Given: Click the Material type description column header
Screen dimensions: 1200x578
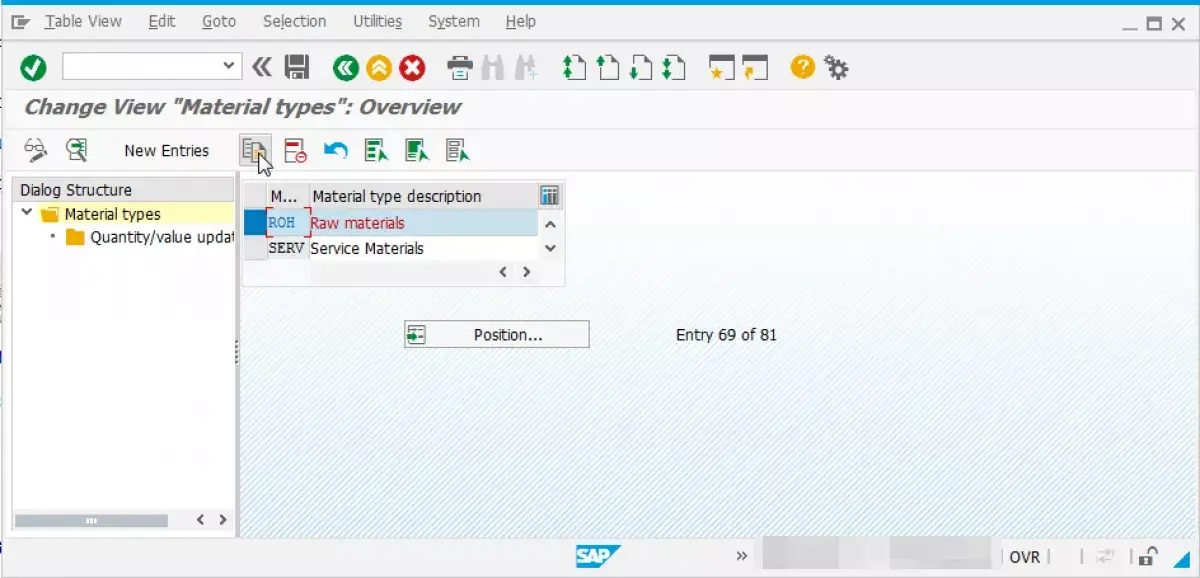Looking at the screenshot, I should [423, 196].
